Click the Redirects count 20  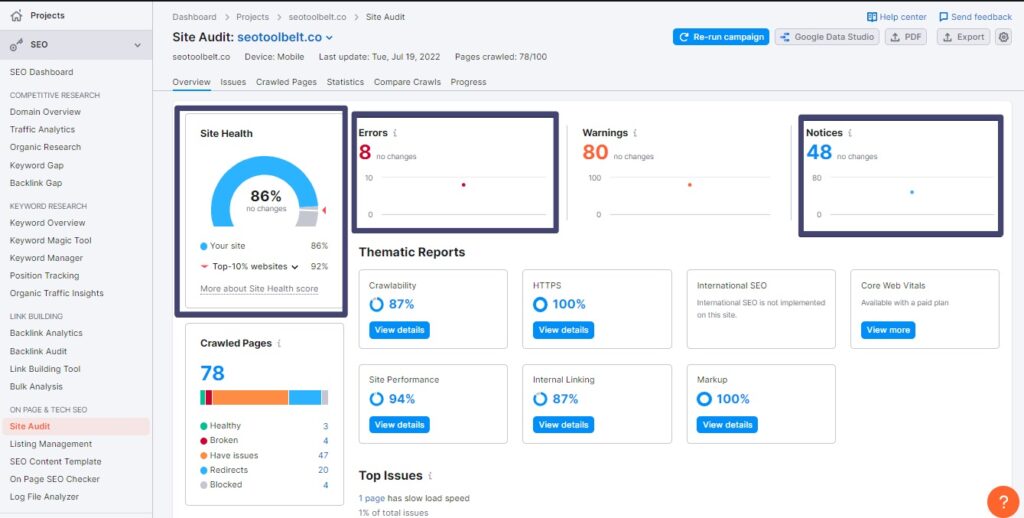coord(323,470)
